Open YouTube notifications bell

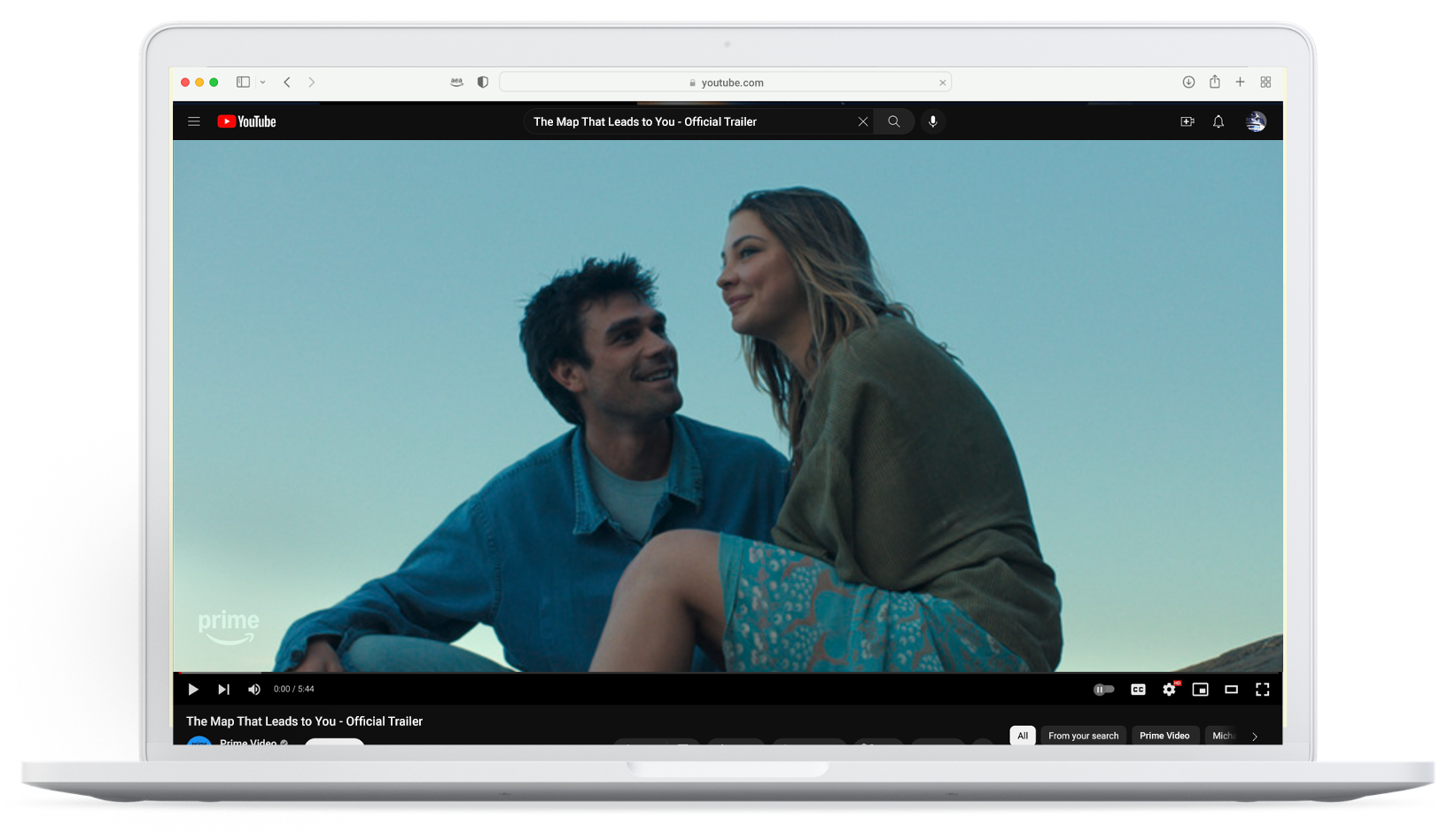[x=1219, y=121]
